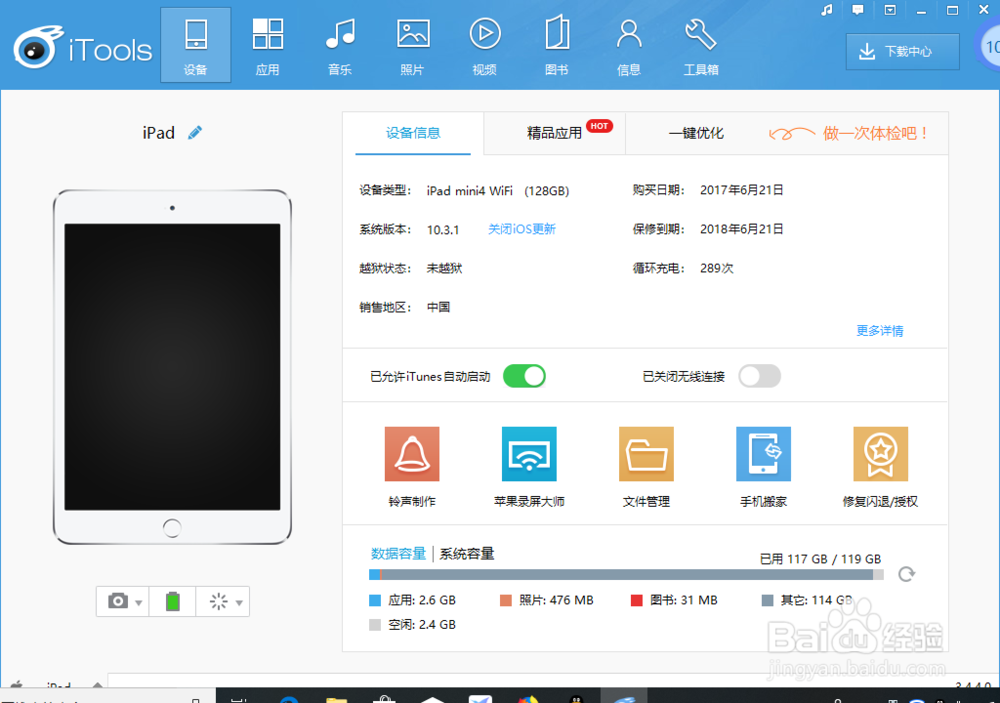Click the gray 空闲 legend swatch
Image resolution: width=1000 pixels, height=703 pixels.
point(375,625)
